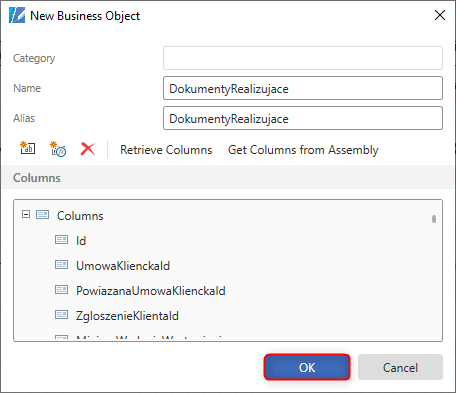The width and height of the screenshot is (456, 393).
Task: Select the ZgloszenieKlientaId column
Action: 127,316
